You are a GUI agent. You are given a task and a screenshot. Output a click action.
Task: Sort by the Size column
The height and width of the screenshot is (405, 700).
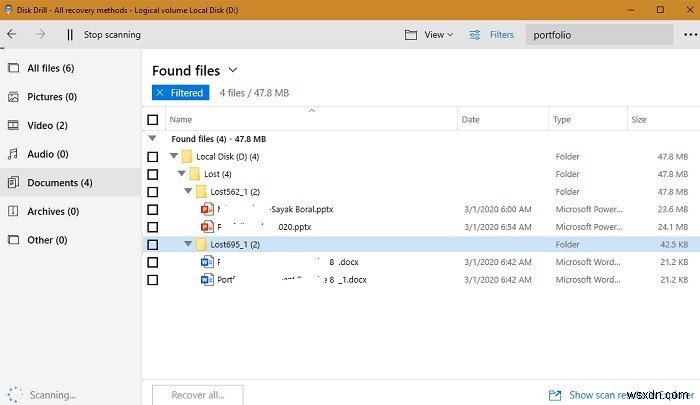click(639, 120)
